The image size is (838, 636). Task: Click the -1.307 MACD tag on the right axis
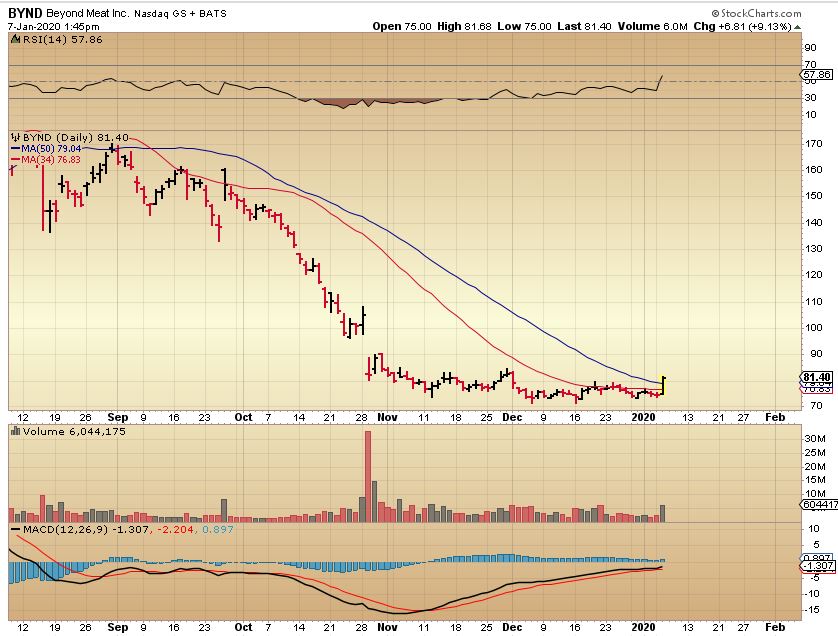coord(818,565)
